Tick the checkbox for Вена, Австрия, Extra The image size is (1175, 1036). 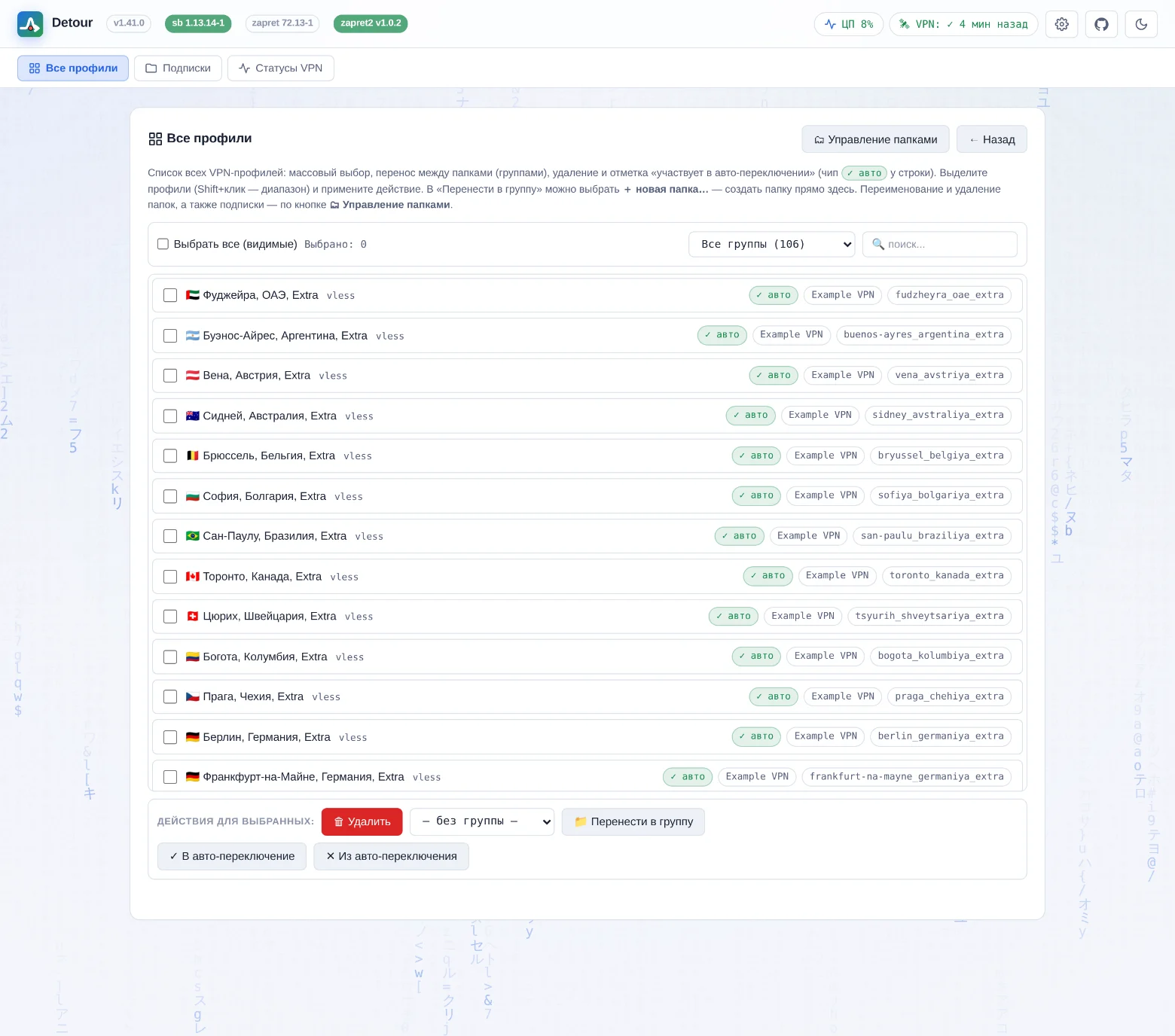click(170, 376)
